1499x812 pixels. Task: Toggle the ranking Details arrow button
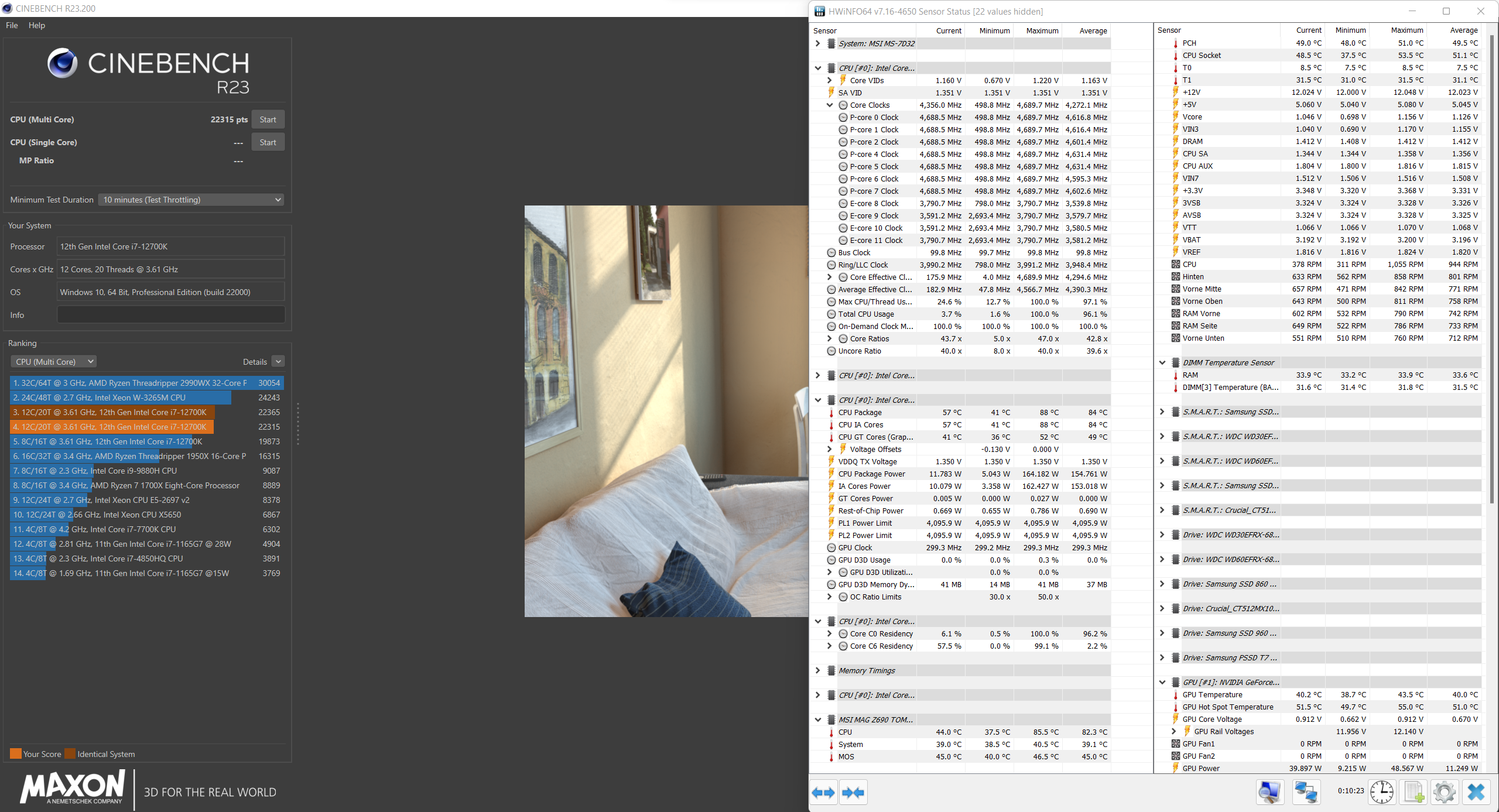pos(279,362)
